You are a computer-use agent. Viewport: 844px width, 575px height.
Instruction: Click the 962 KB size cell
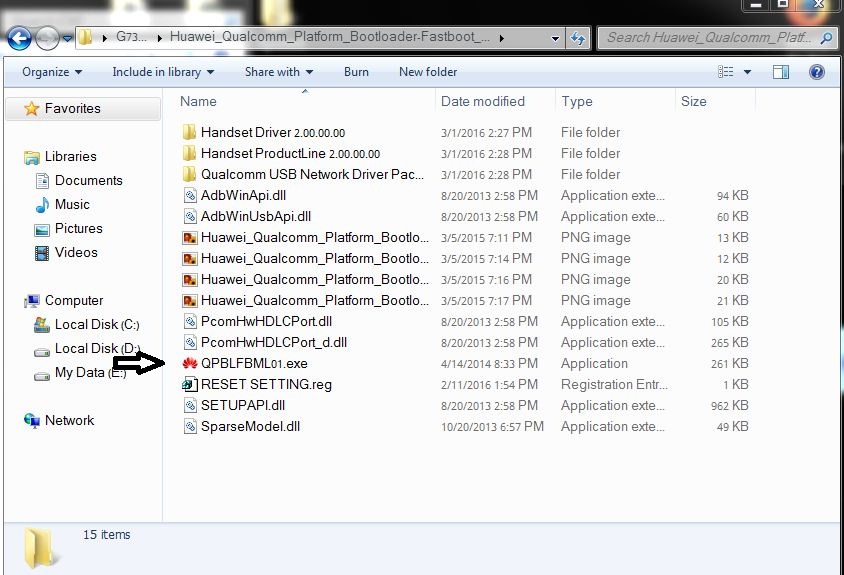pyautogui.click(x=729, y=405)
